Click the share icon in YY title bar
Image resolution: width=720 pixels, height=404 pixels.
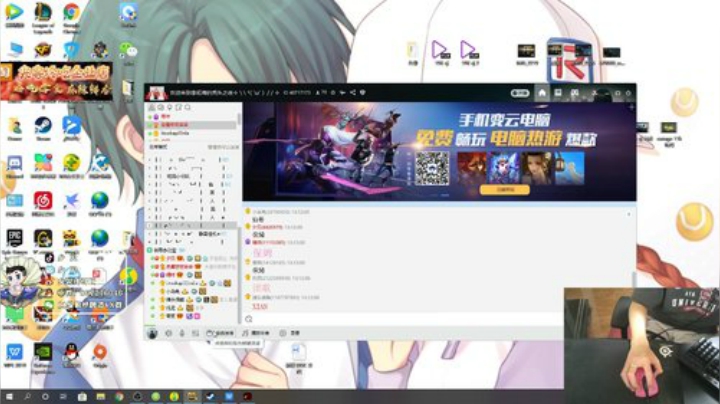[x=353, y=93]
